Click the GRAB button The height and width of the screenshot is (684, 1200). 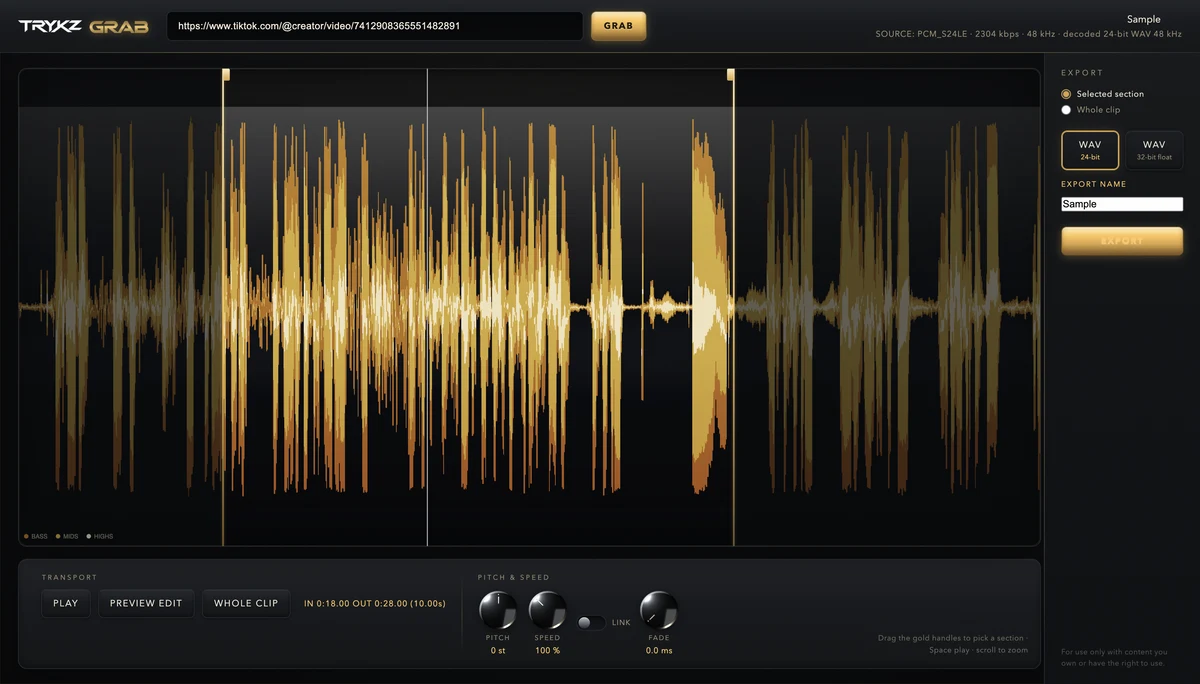618,26
